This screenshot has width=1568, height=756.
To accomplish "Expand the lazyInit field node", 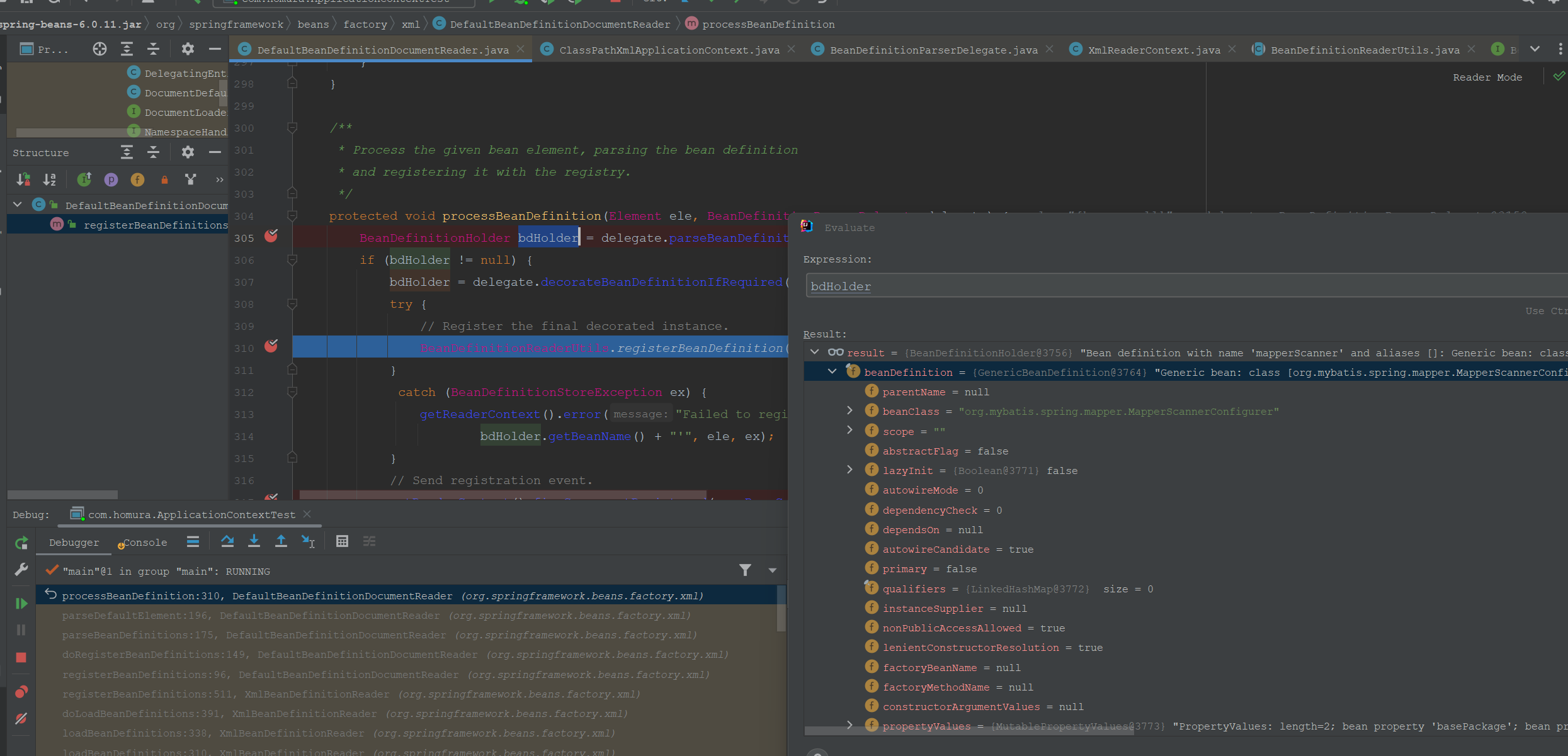I will point(849,470).
